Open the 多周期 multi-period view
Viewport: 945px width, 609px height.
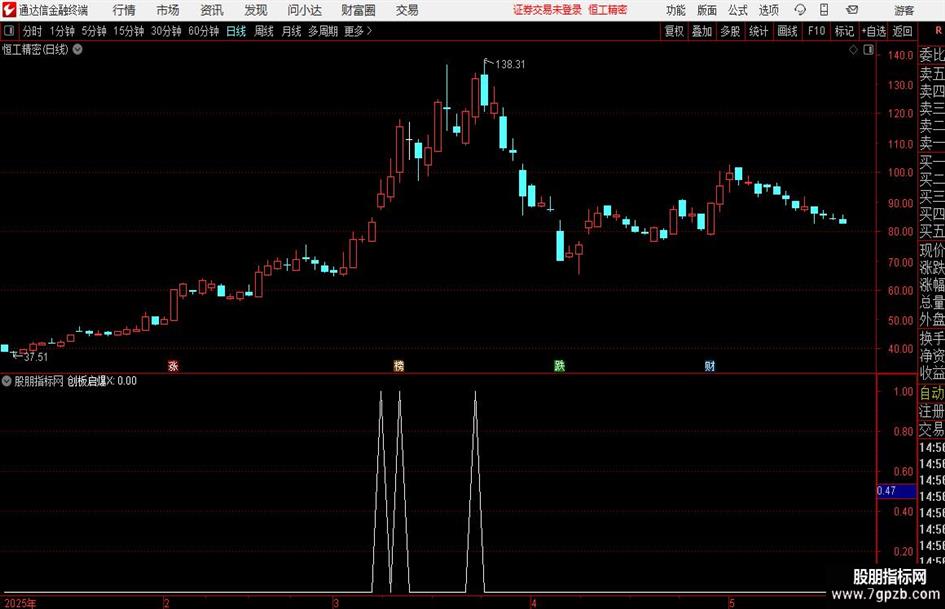[x=323, y=31]
